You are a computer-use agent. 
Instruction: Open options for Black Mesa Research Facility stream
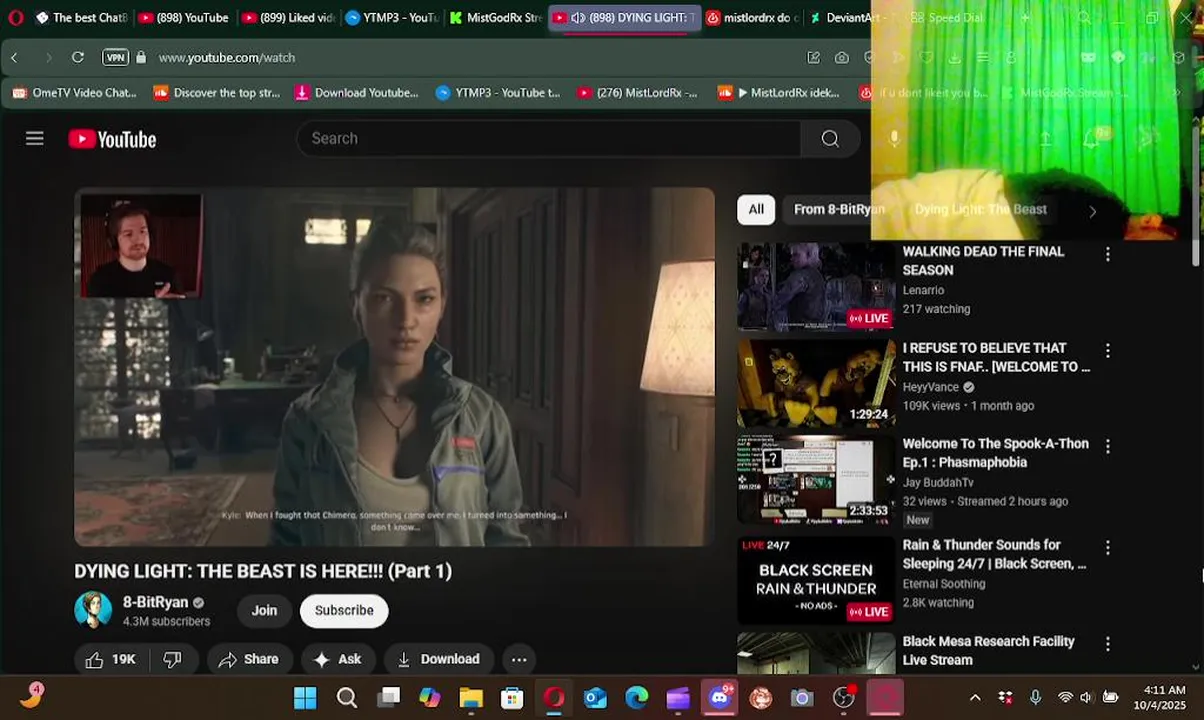1107,644
